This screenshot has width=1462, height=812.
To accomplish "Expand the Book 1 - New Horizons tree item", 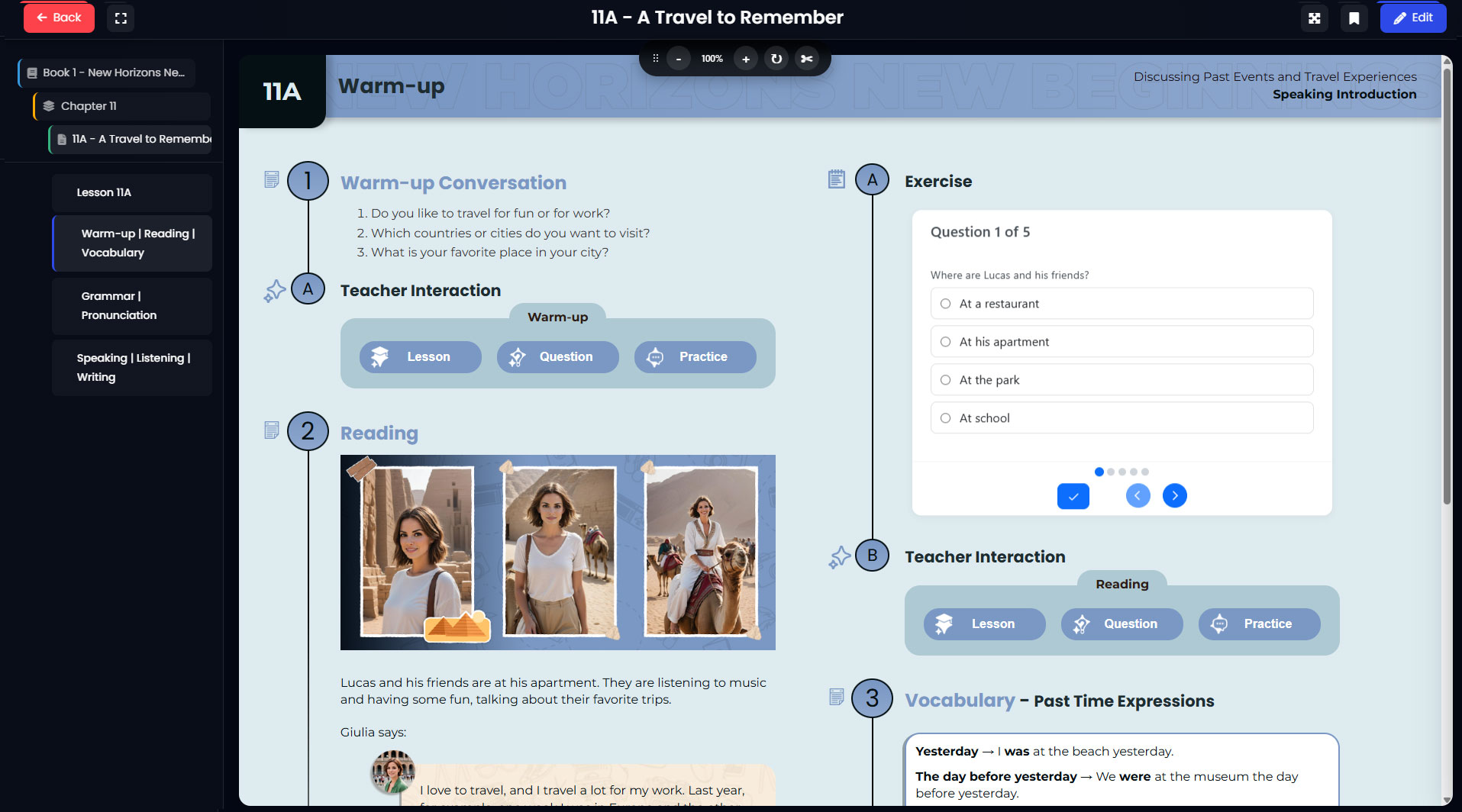I will (x=107, y=72).
